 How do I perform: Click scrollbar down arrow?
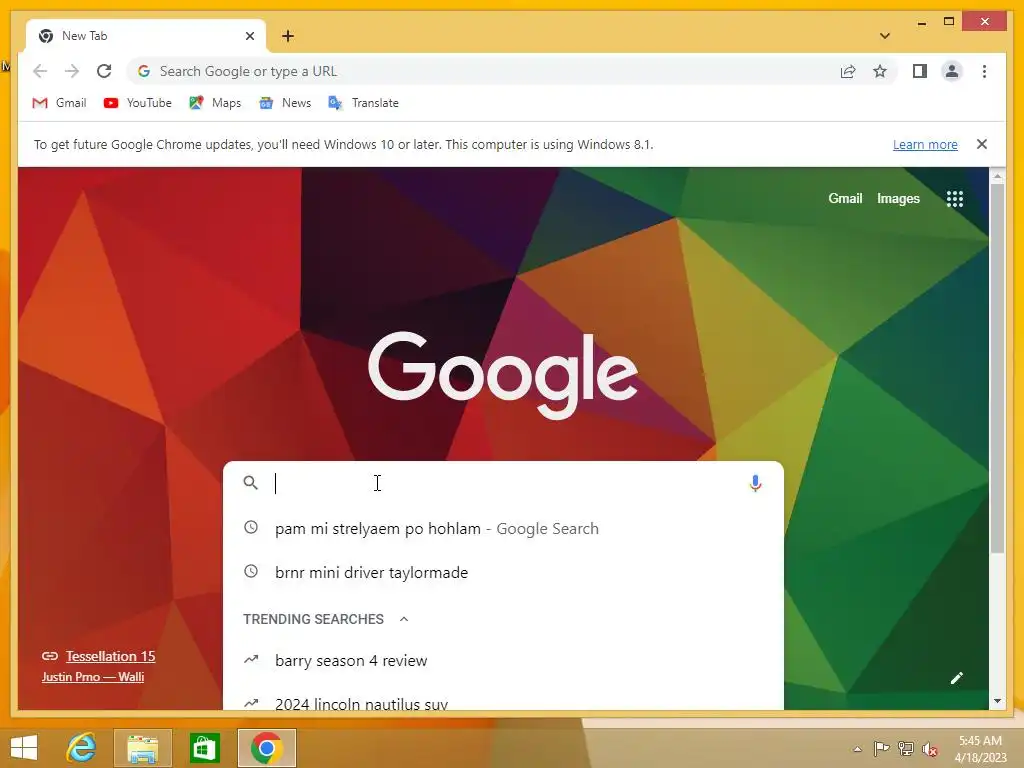coord(997,701)
